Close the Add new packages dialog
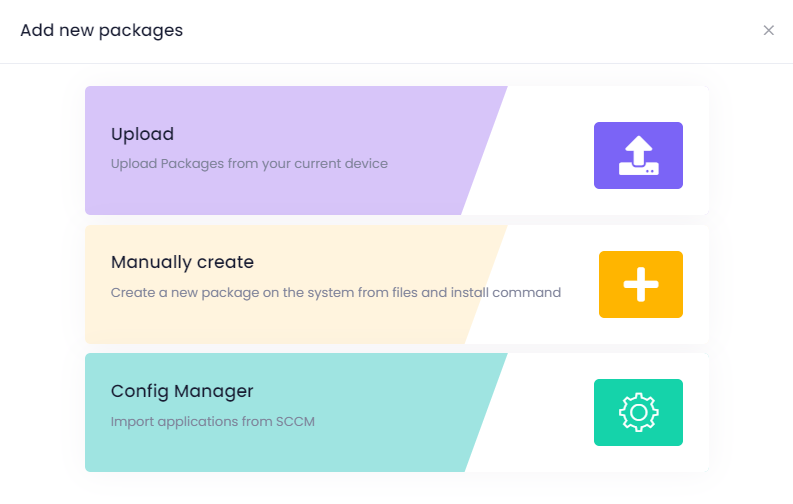The height and width of the screenshot is (504, 793). click(x=768, y=30)
